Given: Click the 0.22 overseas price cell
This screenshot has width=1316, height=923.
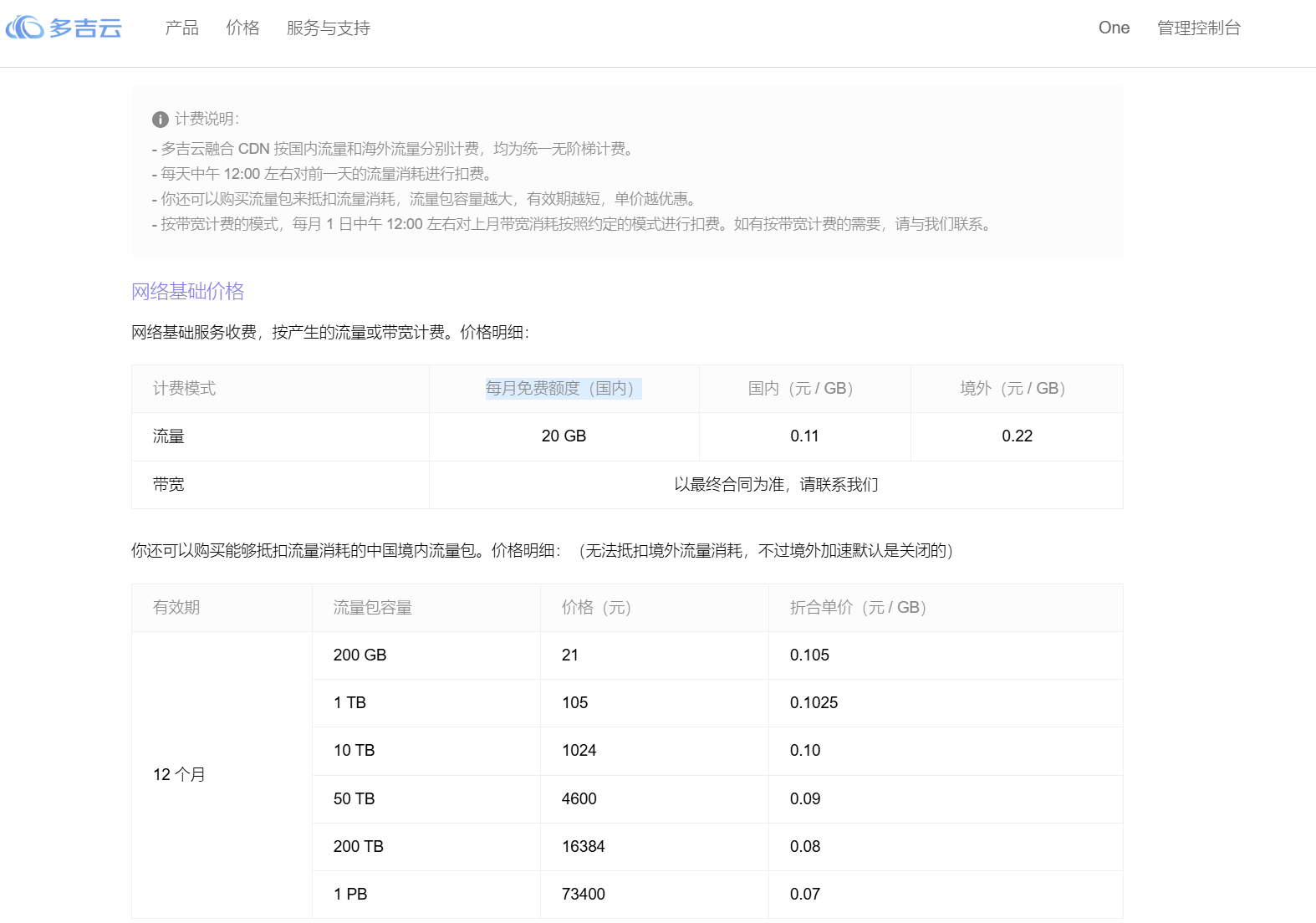Looking at the screenshot, I should (x=1017, y=436).
